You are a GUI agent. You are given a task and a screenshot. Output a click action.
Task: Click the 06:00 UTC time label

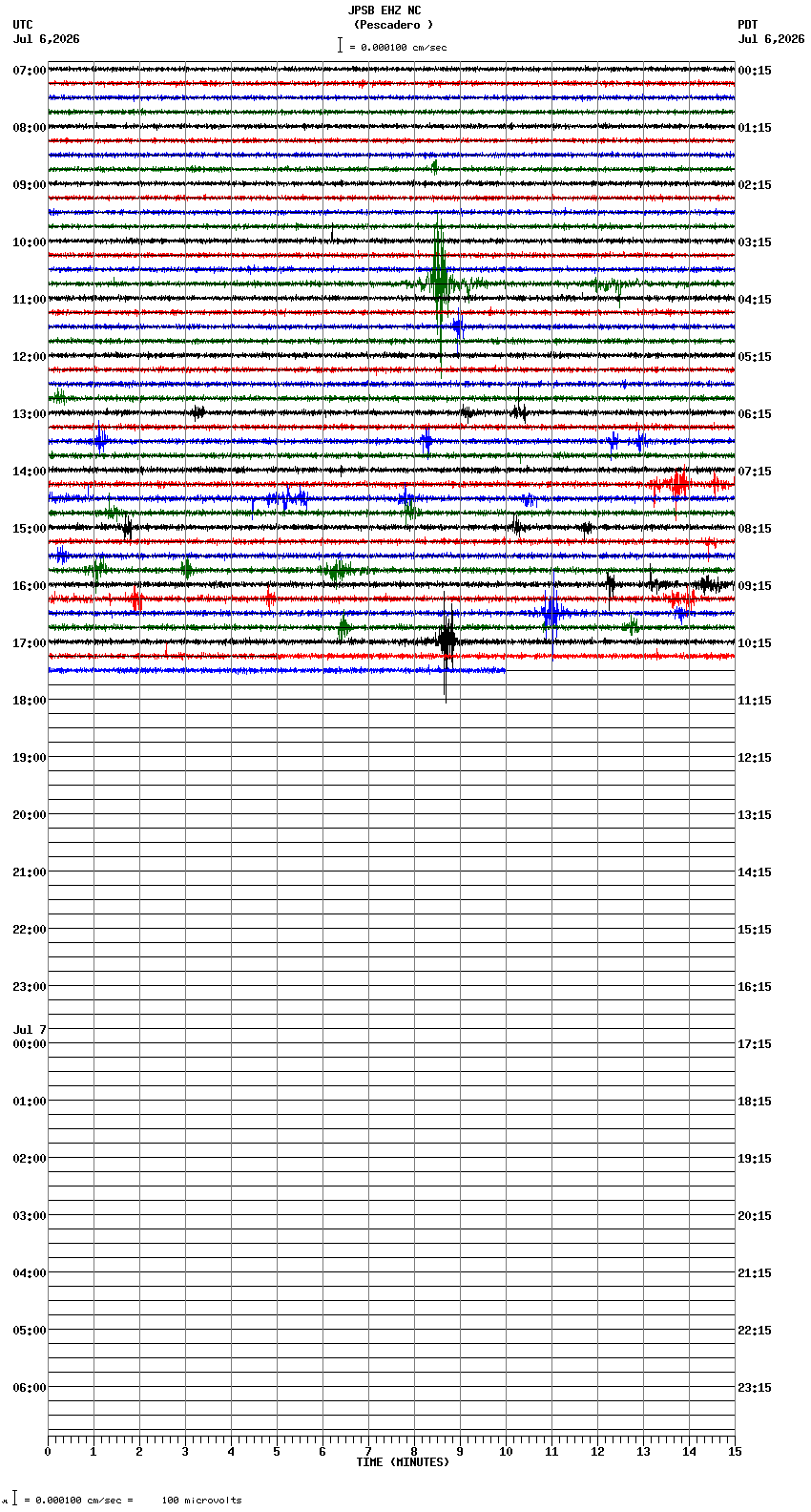(30, 1388)
